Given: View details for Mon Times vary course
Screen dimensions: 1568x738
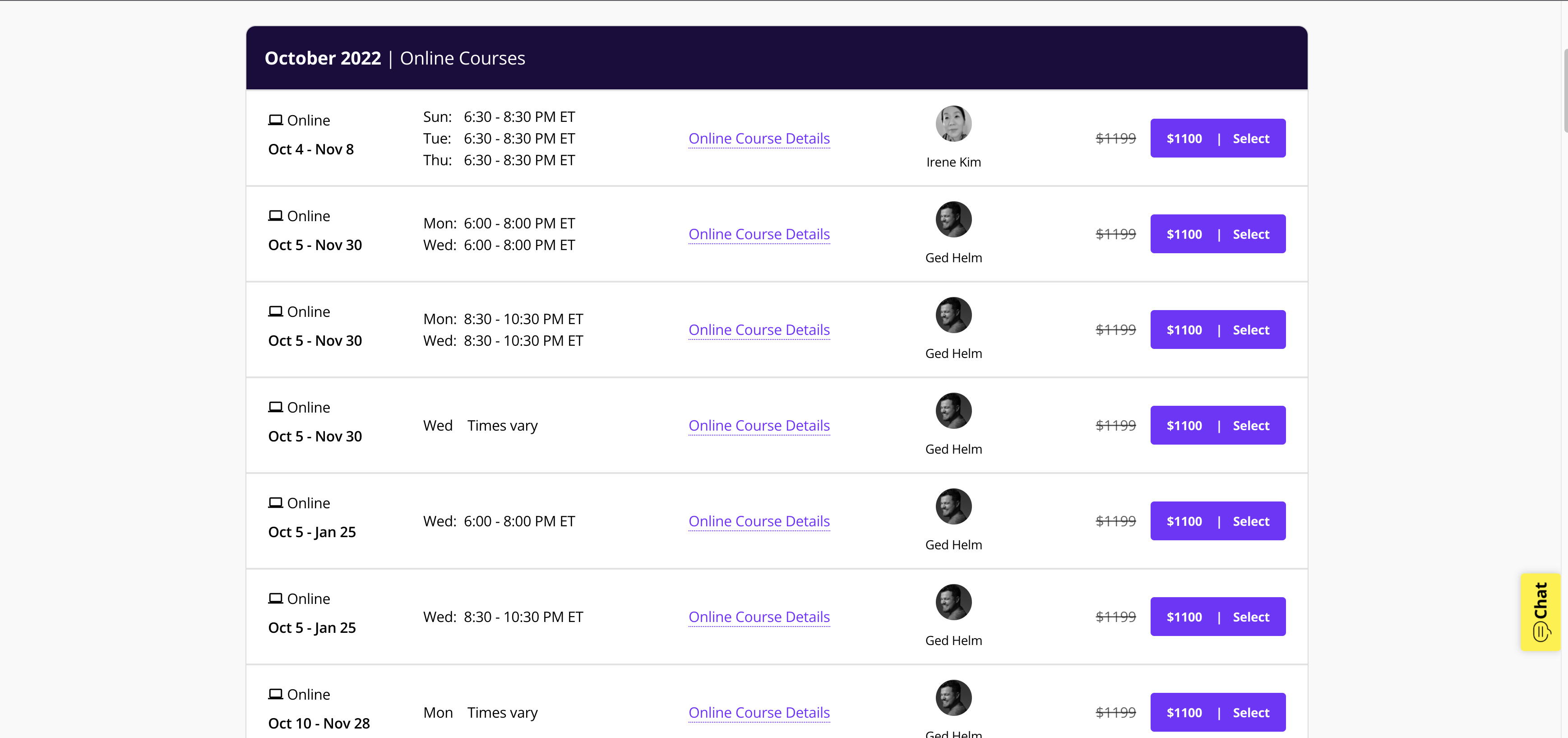Looking at the screenshot, I should (x=759, y=712).
